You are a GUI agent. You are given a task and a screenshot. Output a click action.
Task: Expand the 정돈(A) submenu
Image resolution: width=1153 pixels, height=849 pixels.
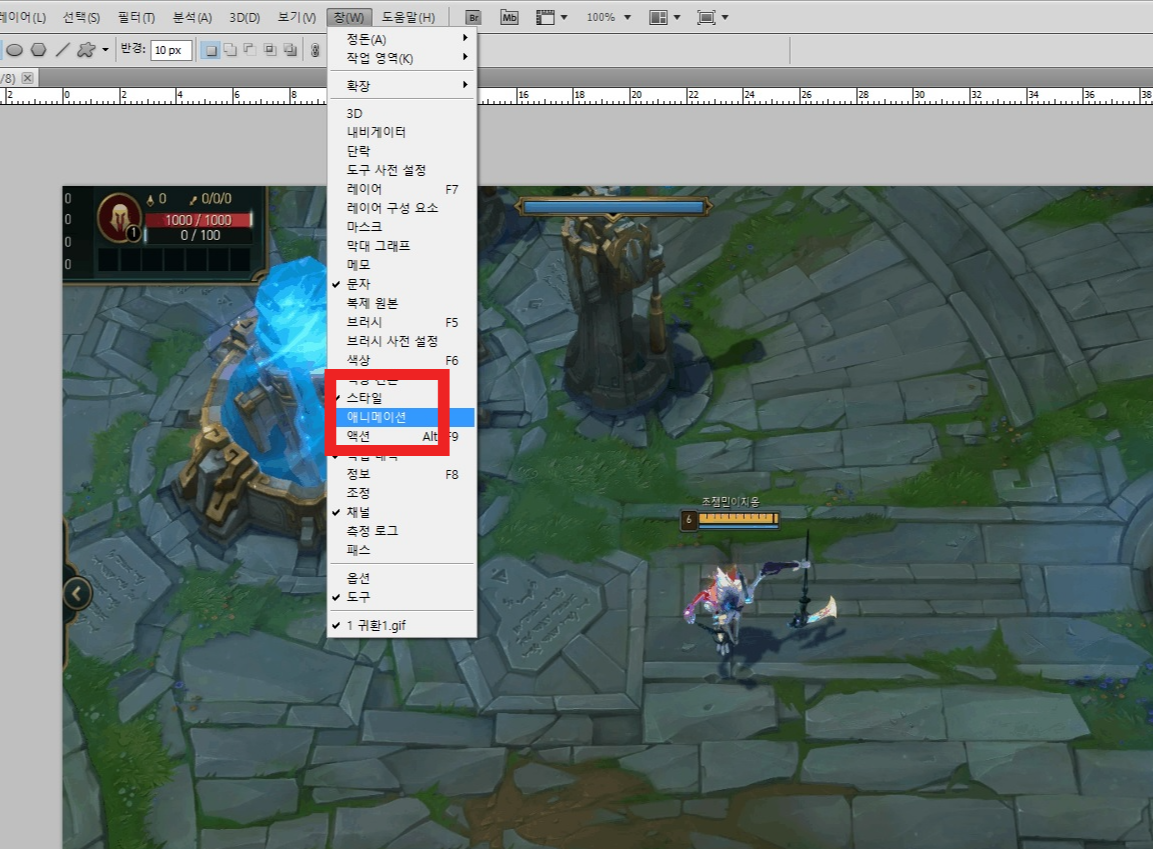[x=402, y=39]
